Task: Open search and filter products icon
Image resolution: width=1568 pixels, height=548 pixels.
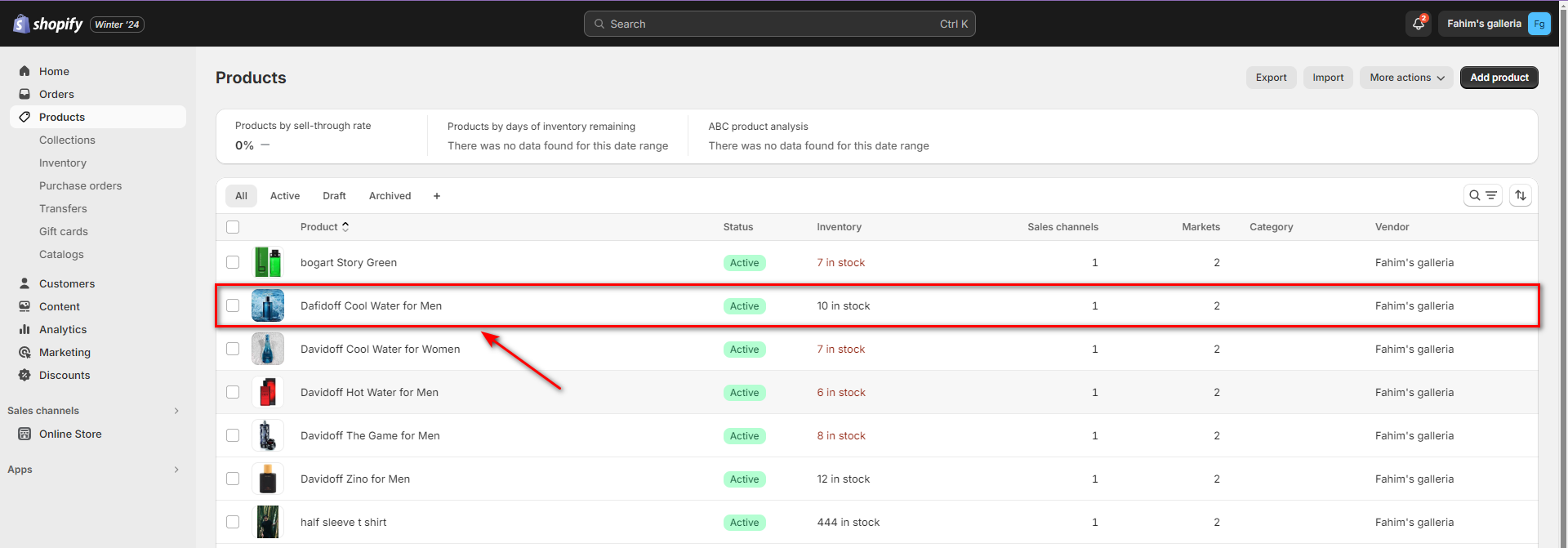Action: point(1482,195)
